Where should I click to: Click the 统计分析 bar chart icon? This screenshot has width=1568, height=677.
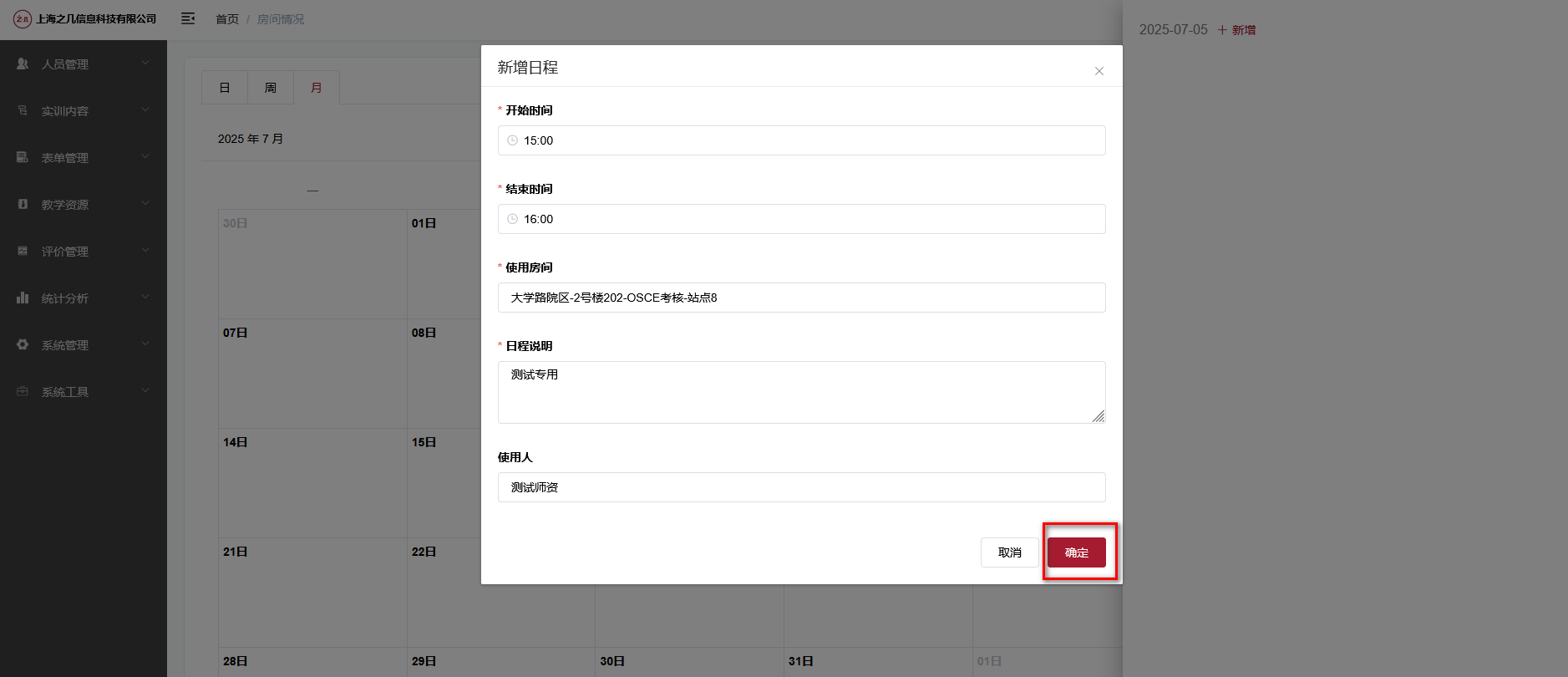[x=23, y=298]
